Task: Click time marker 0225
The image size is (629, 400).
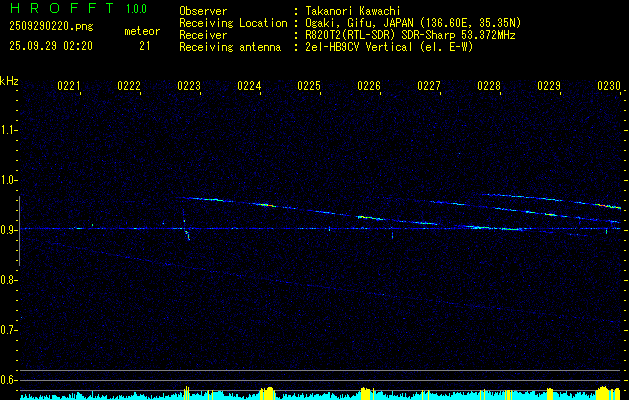Action: [309, 86]
